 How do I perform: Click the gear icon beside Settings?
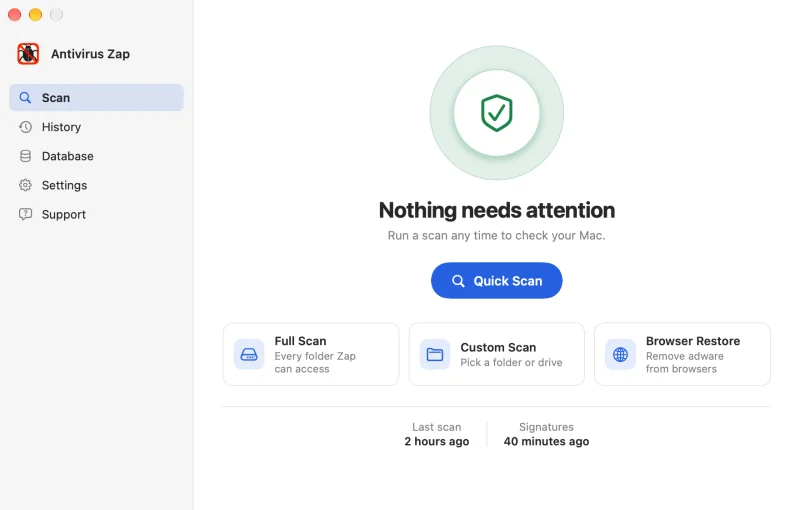(25, 185)
